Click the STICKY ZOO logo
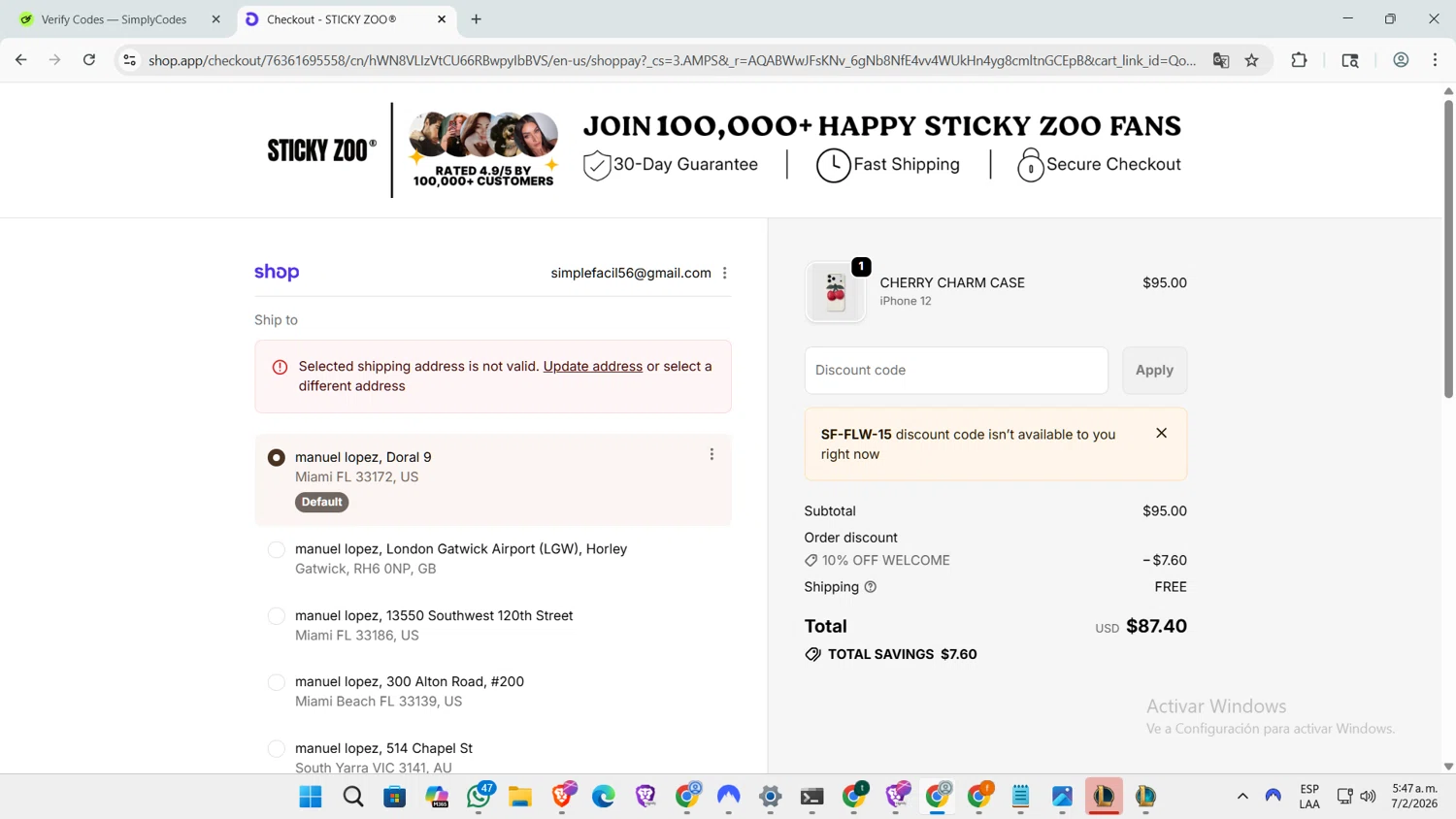 click(x=321, y=150)
